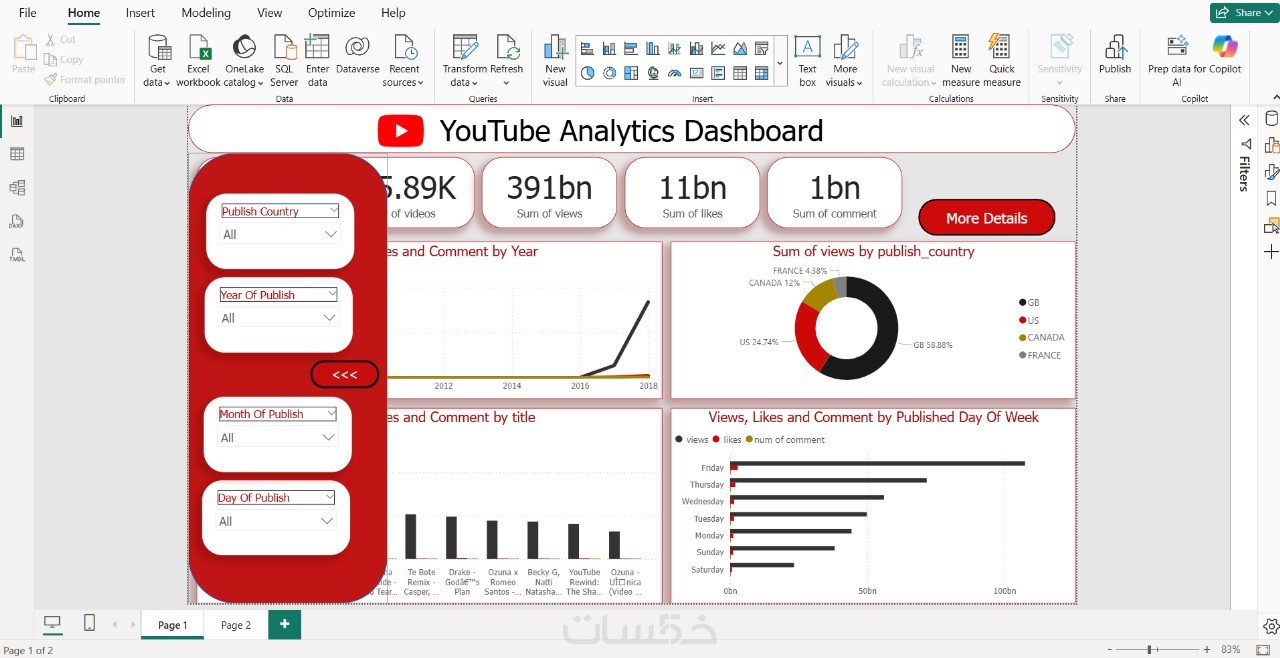Image resolution: width=1280 pixels, height=658 pixels.
Task: Select the pie chart visual
Action: coord(587,73)
